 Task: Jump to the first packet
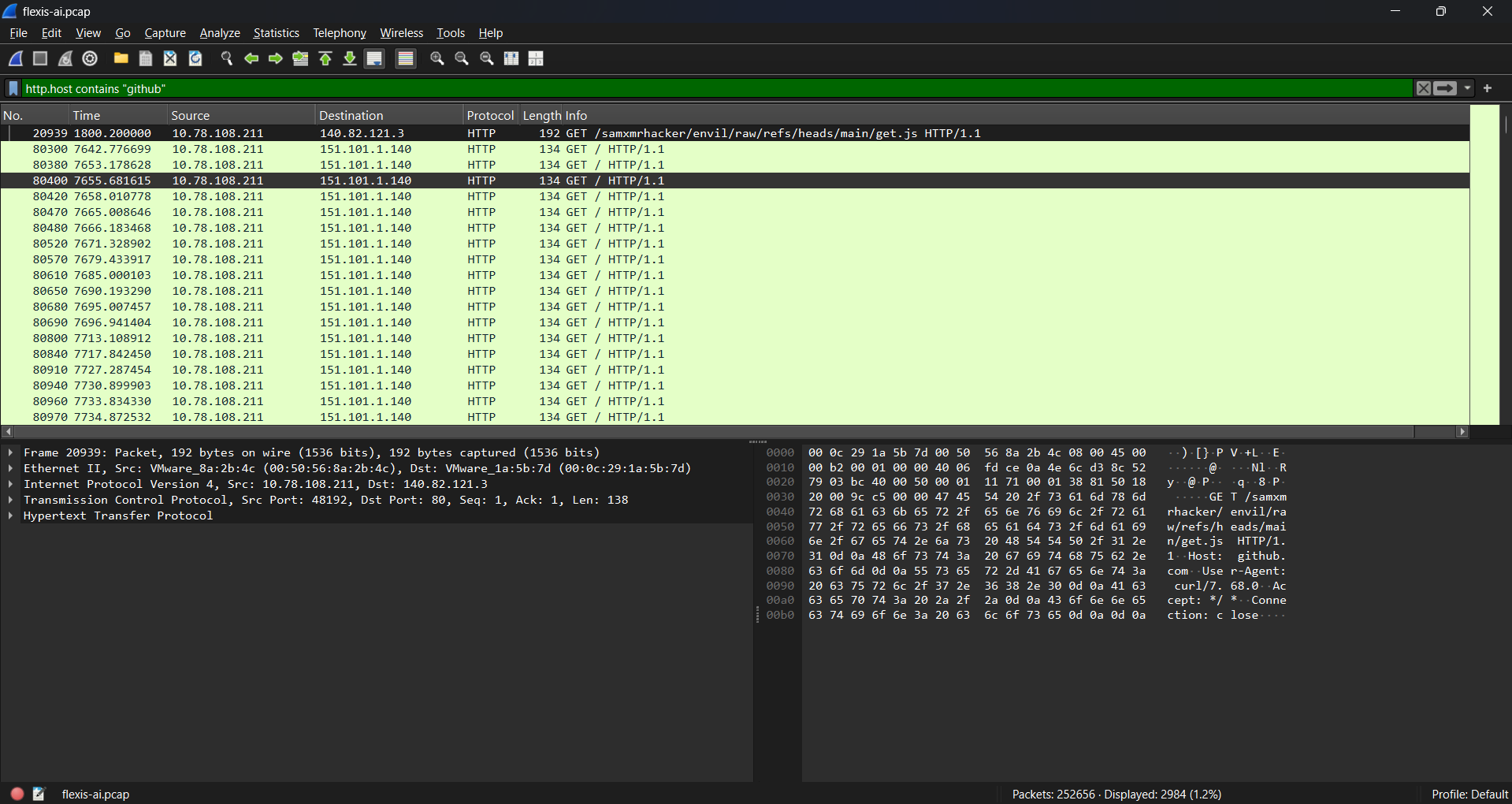(x=325, y=58)
